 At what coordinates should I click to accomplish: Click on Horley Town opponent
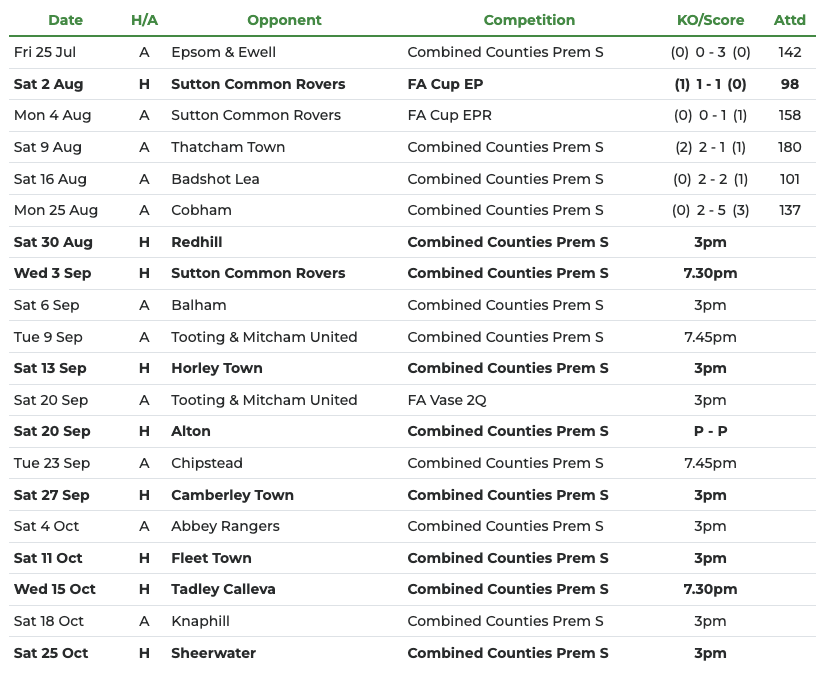click(x=216, y=368)
